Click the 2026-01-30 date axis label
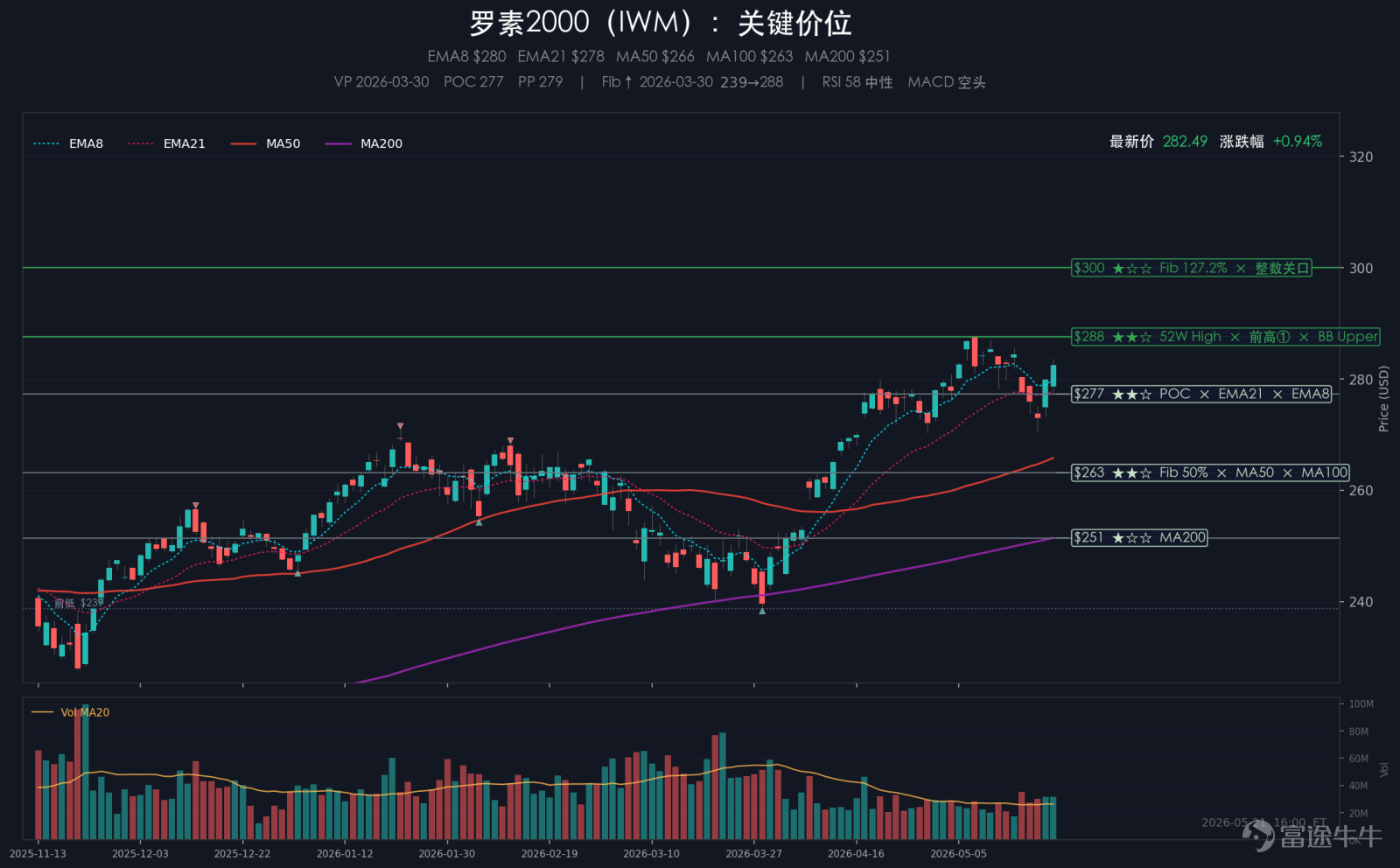1400x868 pixels. pos(447,853)
